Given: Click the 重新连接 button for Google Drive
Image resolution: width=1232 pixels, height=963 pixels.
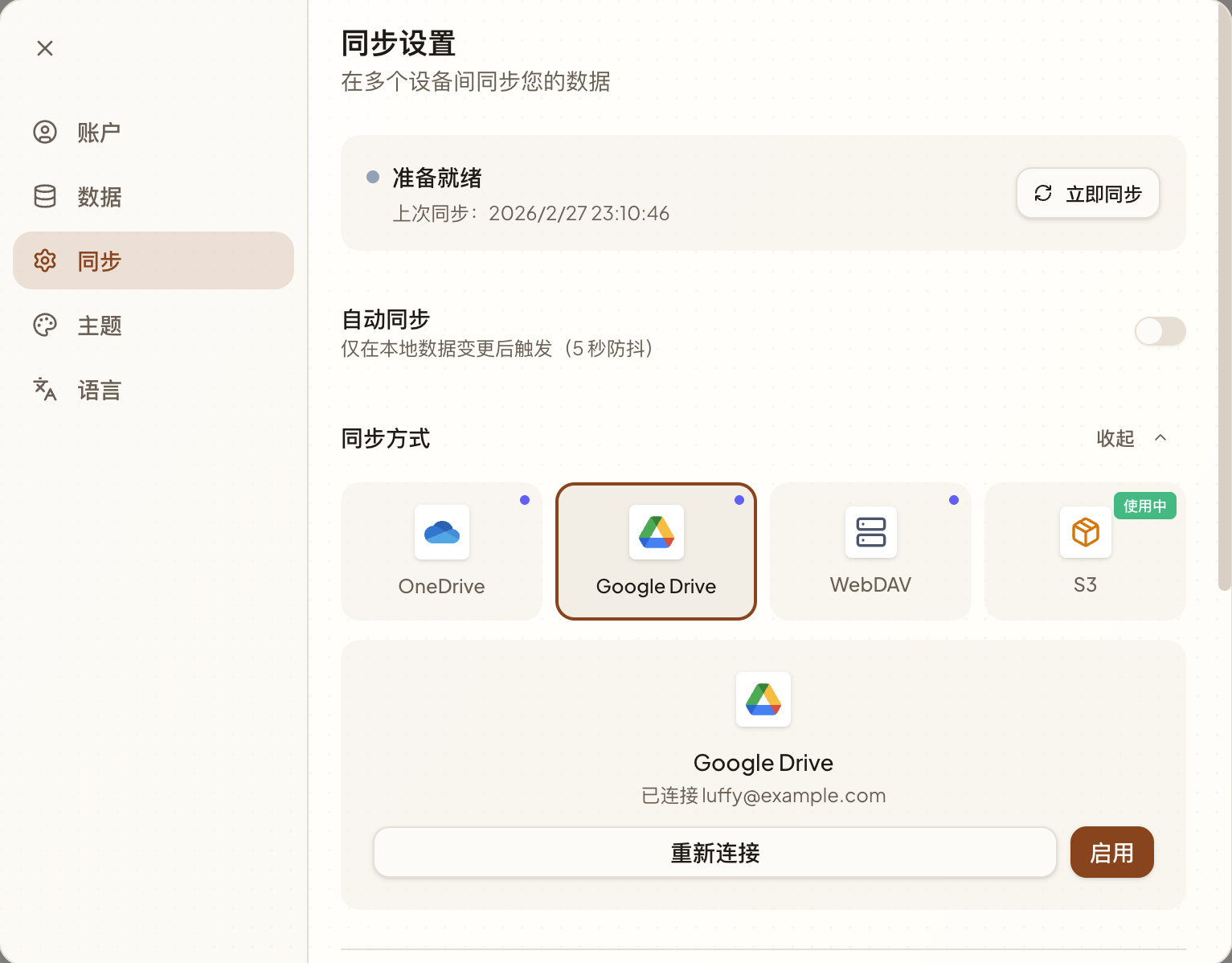Looking at the screenshot, I should pos(714,852).
